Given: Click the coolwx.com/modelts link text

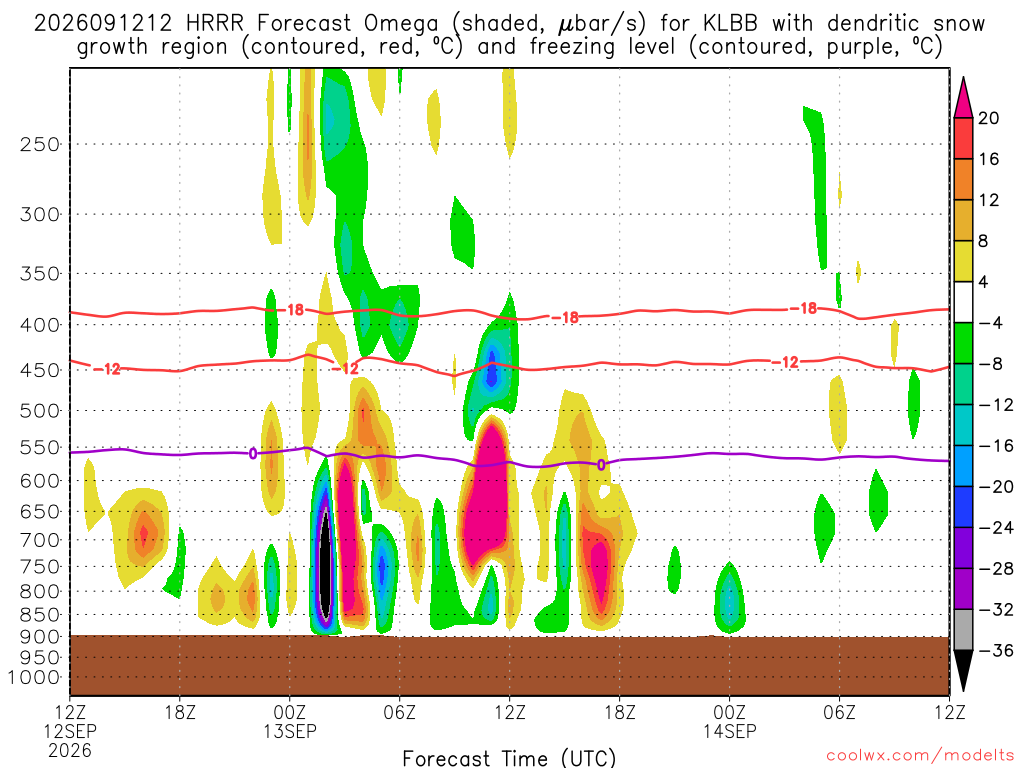Looking at the screenshot, I should (920, 756).
